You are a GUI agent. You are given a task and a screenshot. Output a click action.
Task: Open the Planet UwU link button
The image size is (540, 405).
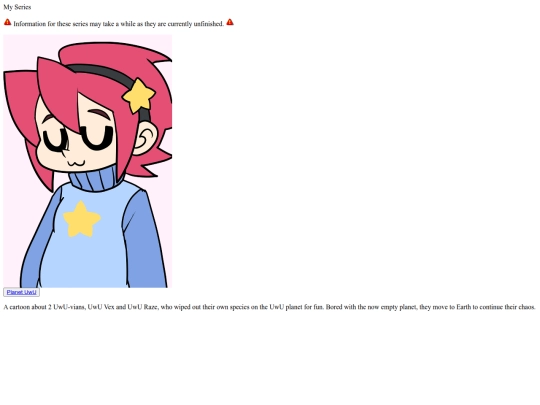click(x=21, y=292)
